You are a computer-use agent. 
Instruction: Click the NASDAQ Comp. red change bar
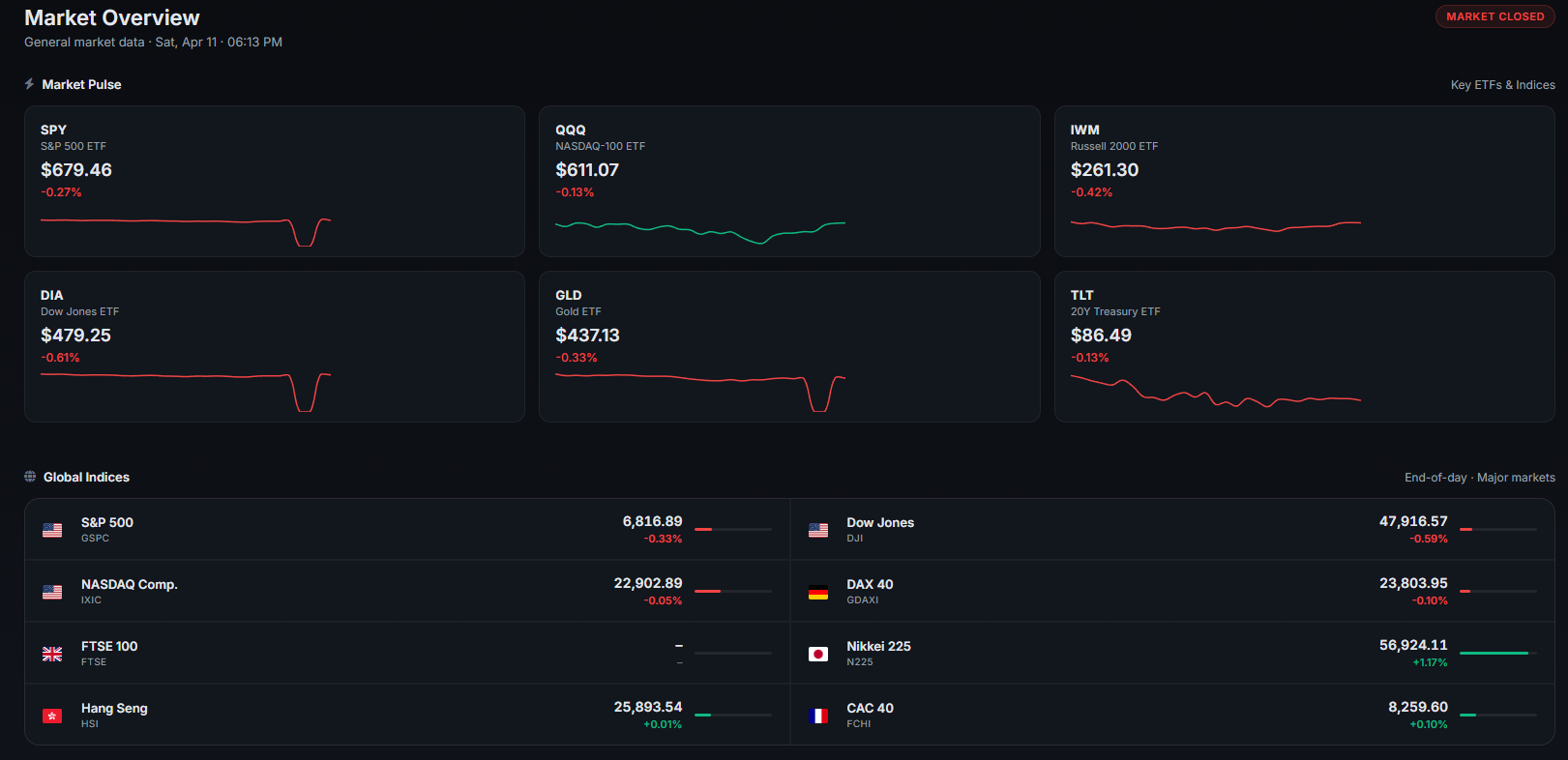coord(708,591)
